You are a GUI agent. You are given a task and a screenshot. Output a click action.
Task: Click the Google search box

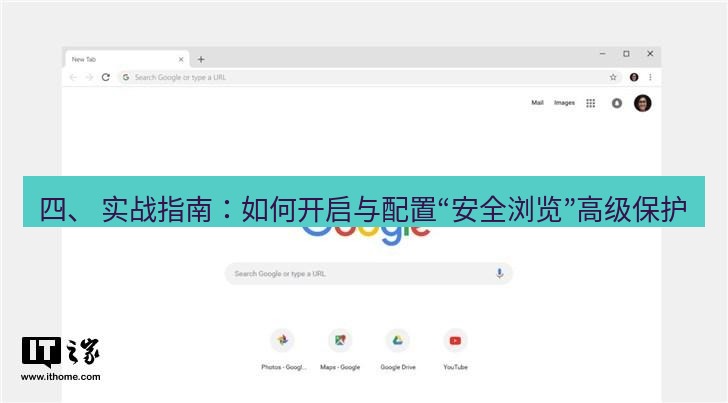[x=369, y=273]
